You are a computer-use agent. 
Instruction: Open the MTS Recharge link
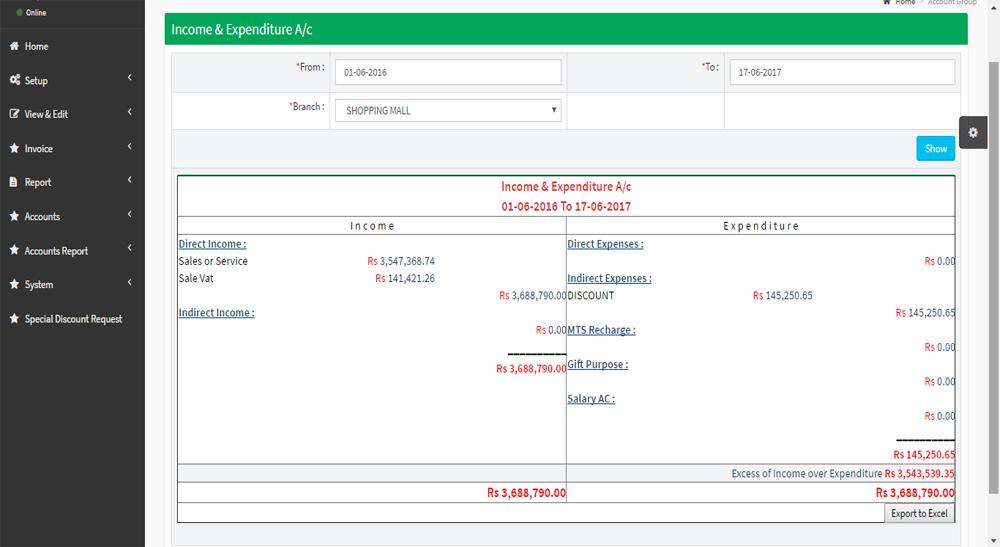pos(601,330)
